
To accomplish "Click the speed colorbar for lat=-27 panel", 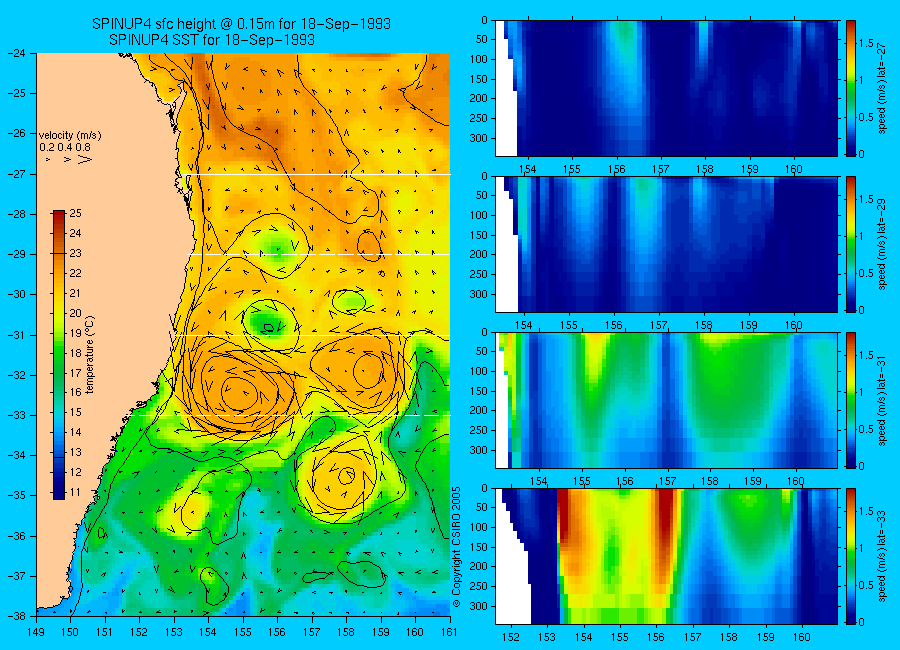I will 851,88.
